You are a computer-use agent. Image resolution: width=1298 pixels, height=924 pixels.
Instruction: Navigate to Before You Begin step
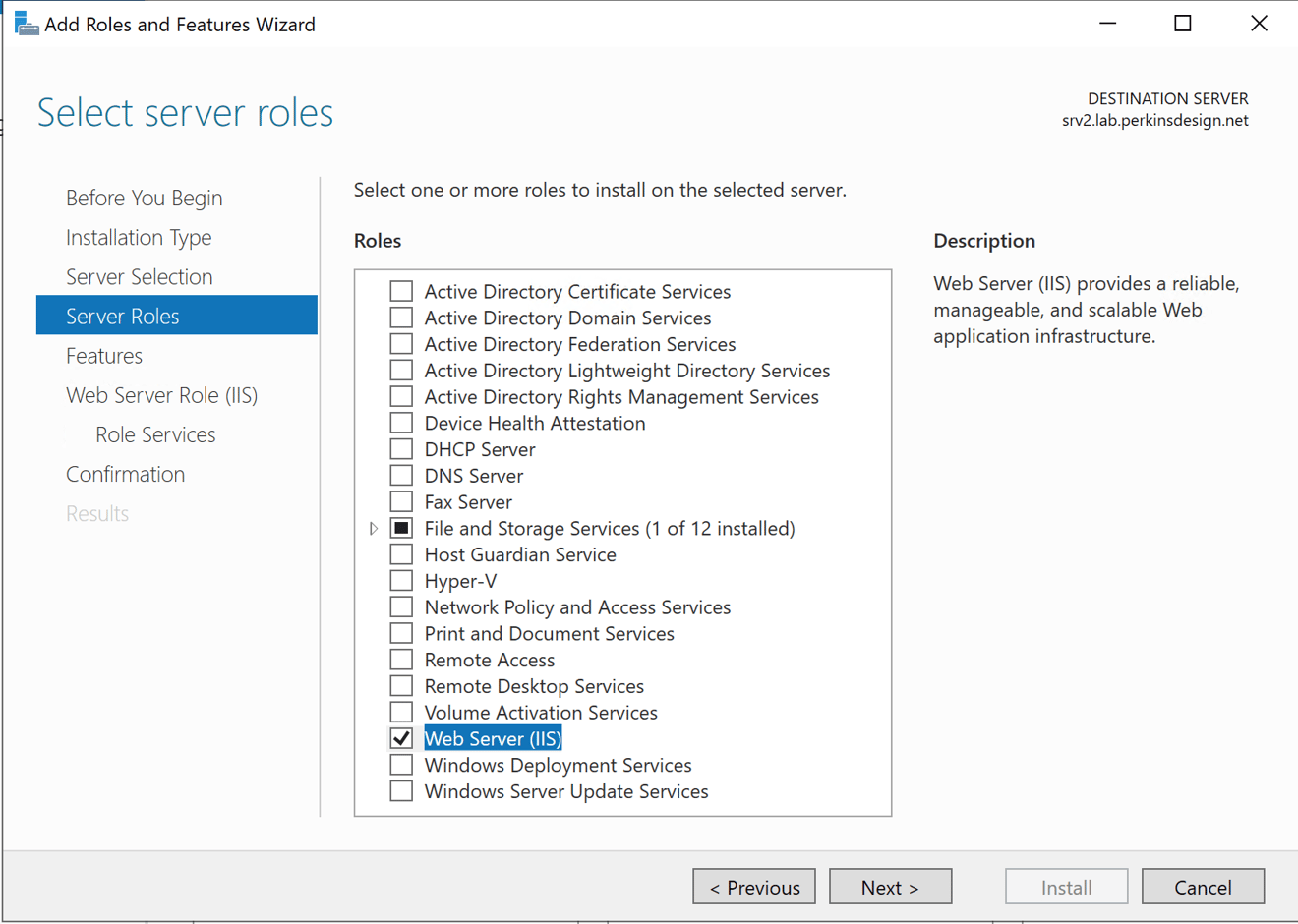pyautogui.click(x=144, y=198)
